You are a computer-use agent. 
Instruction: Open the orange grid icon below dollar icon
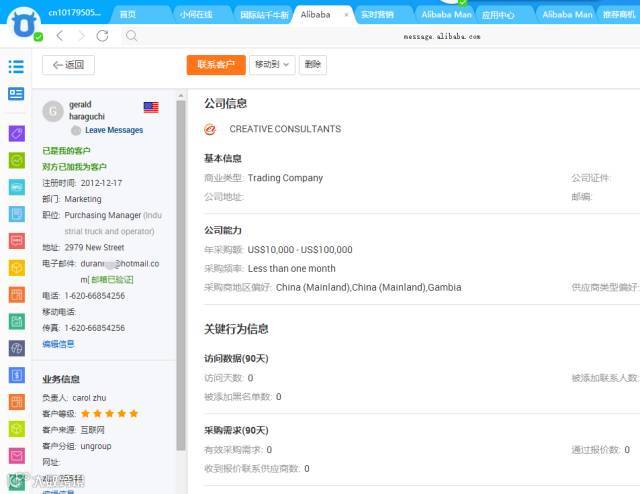[x=17, y=402]
